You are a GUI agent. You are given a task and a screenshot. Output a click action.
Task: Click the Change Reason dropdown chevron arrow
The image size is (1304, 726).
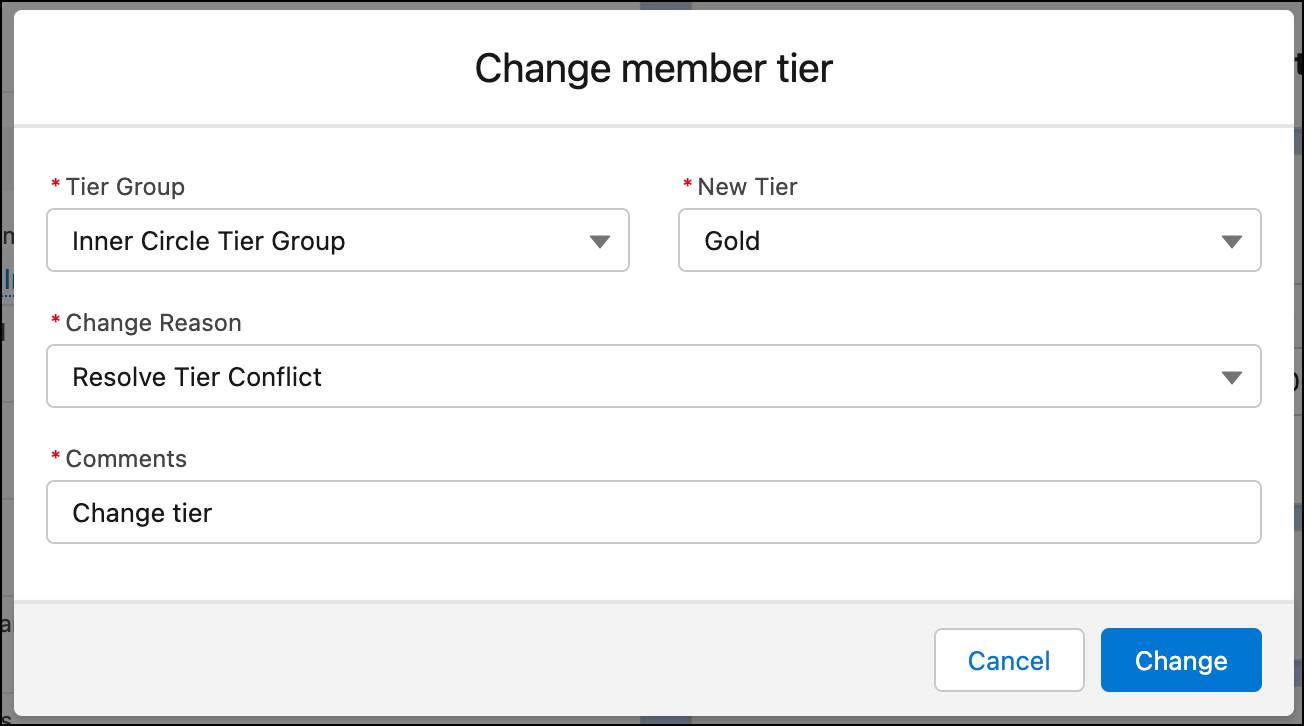(x=1233, y=376)
